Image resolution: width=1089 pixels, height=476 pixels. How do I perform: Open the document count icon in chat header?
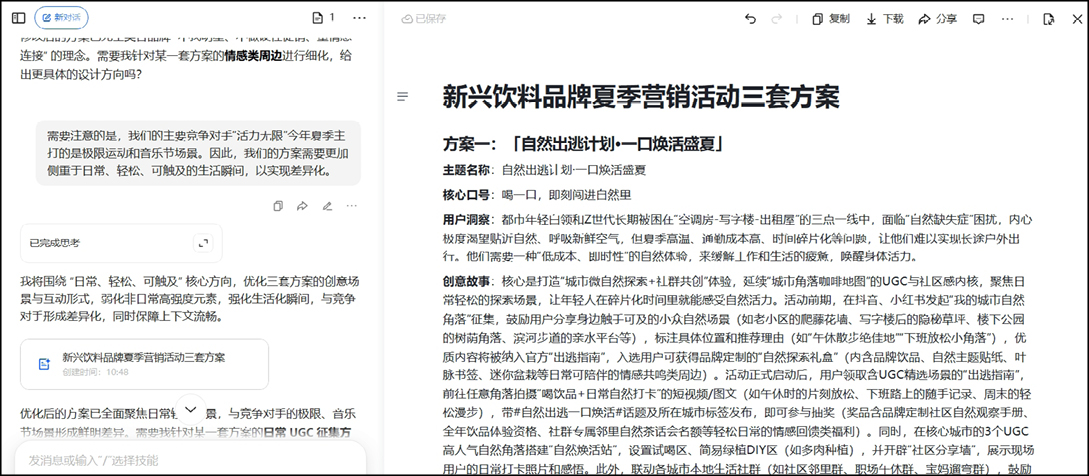(322, 18)
